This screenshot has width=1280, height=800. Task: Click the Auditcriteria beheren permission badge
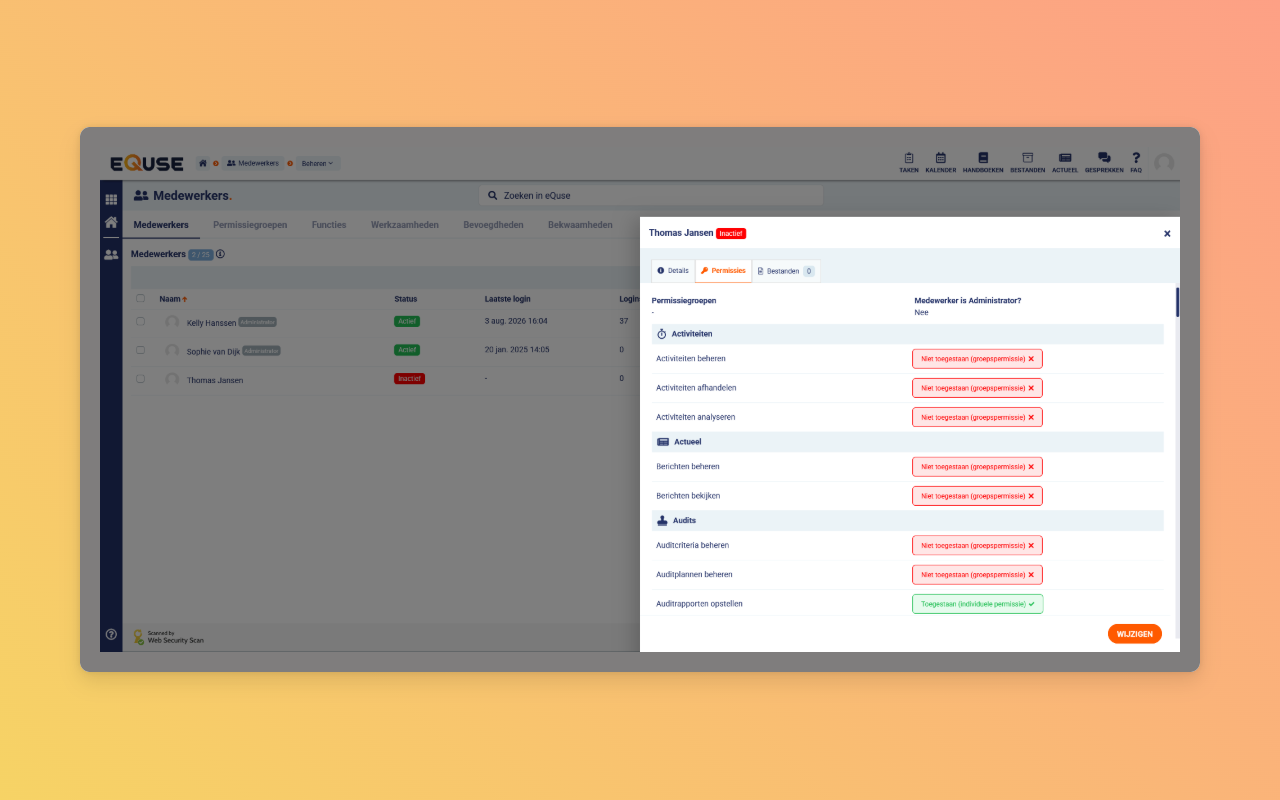[977, 545]
